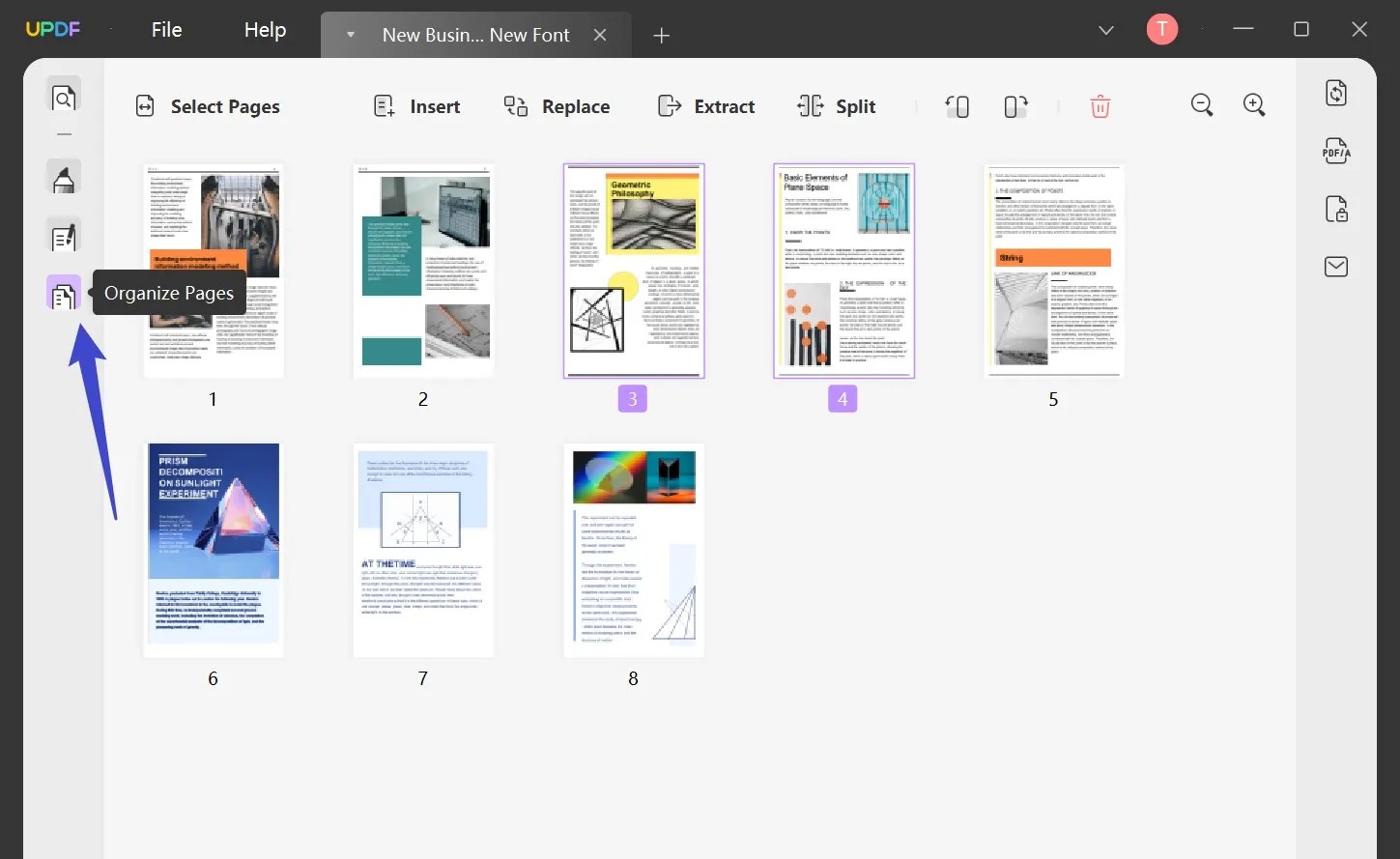Open the Convert PDF tool on right sidebar
Viewport: 1400px width, 859px height.
point(1335,92)
